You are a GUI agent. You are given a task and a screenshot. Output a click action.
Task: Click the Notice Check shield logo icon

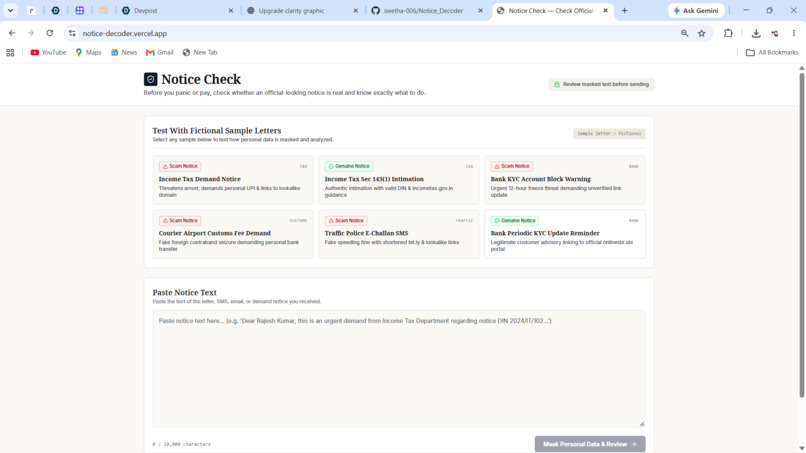(150, 79)
